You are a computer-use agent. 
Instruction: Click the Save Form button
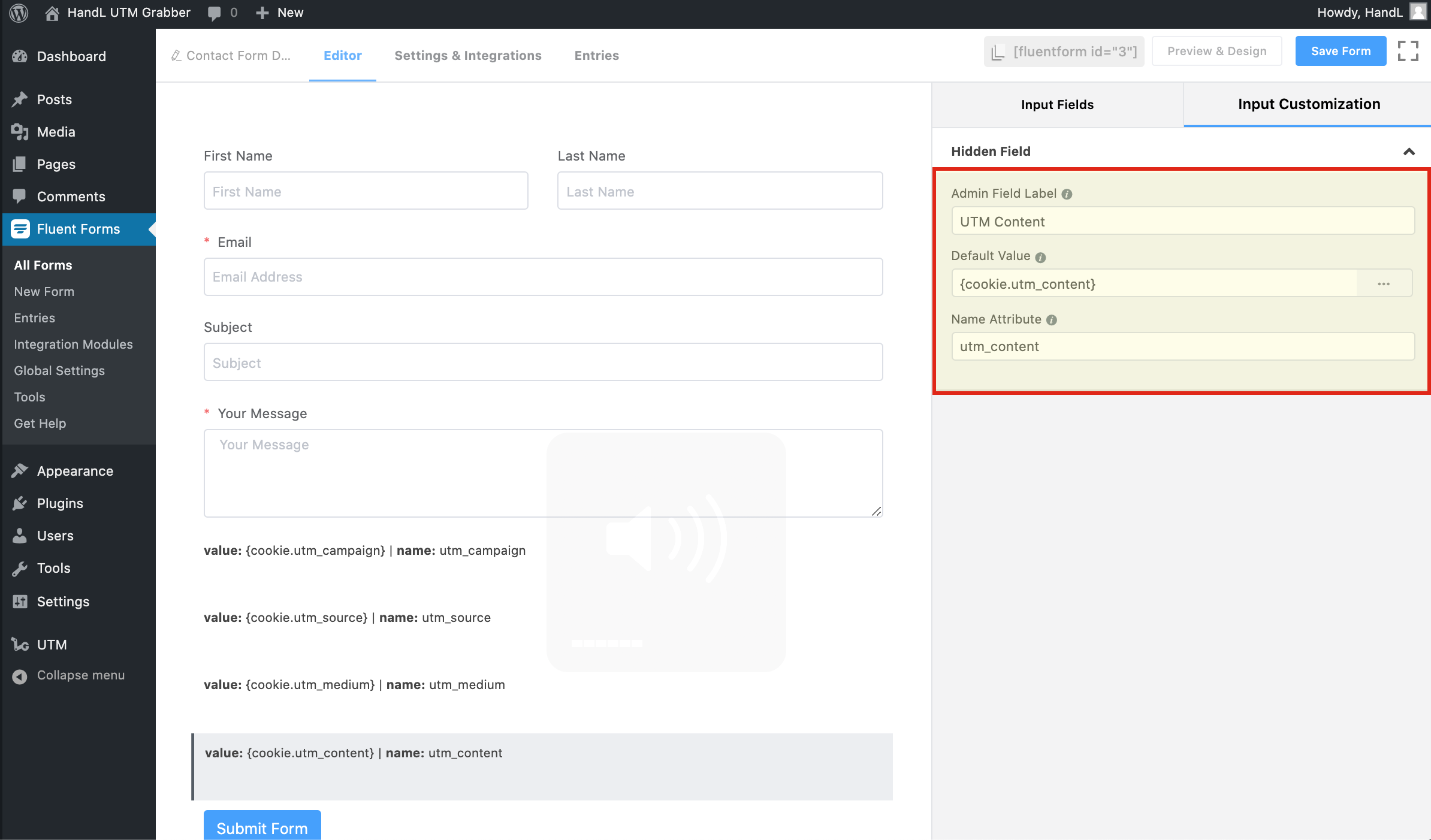pyautogui.click(x=1341, y=51)
